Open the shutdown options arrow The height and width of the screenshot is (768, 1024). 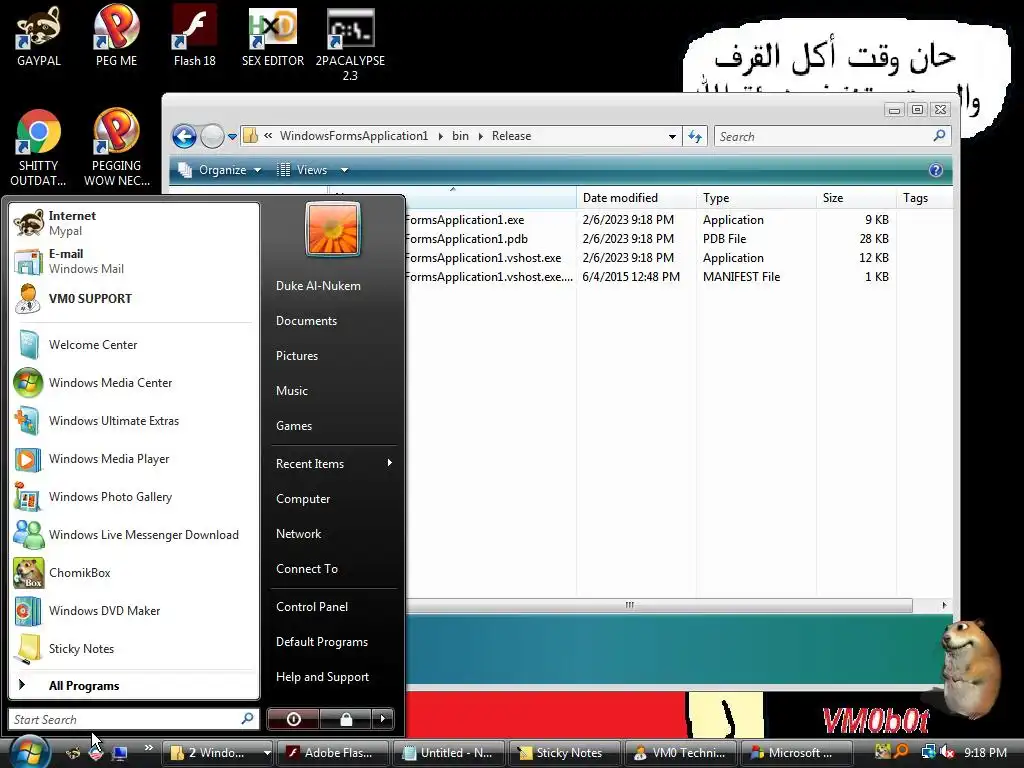(383, 719)
